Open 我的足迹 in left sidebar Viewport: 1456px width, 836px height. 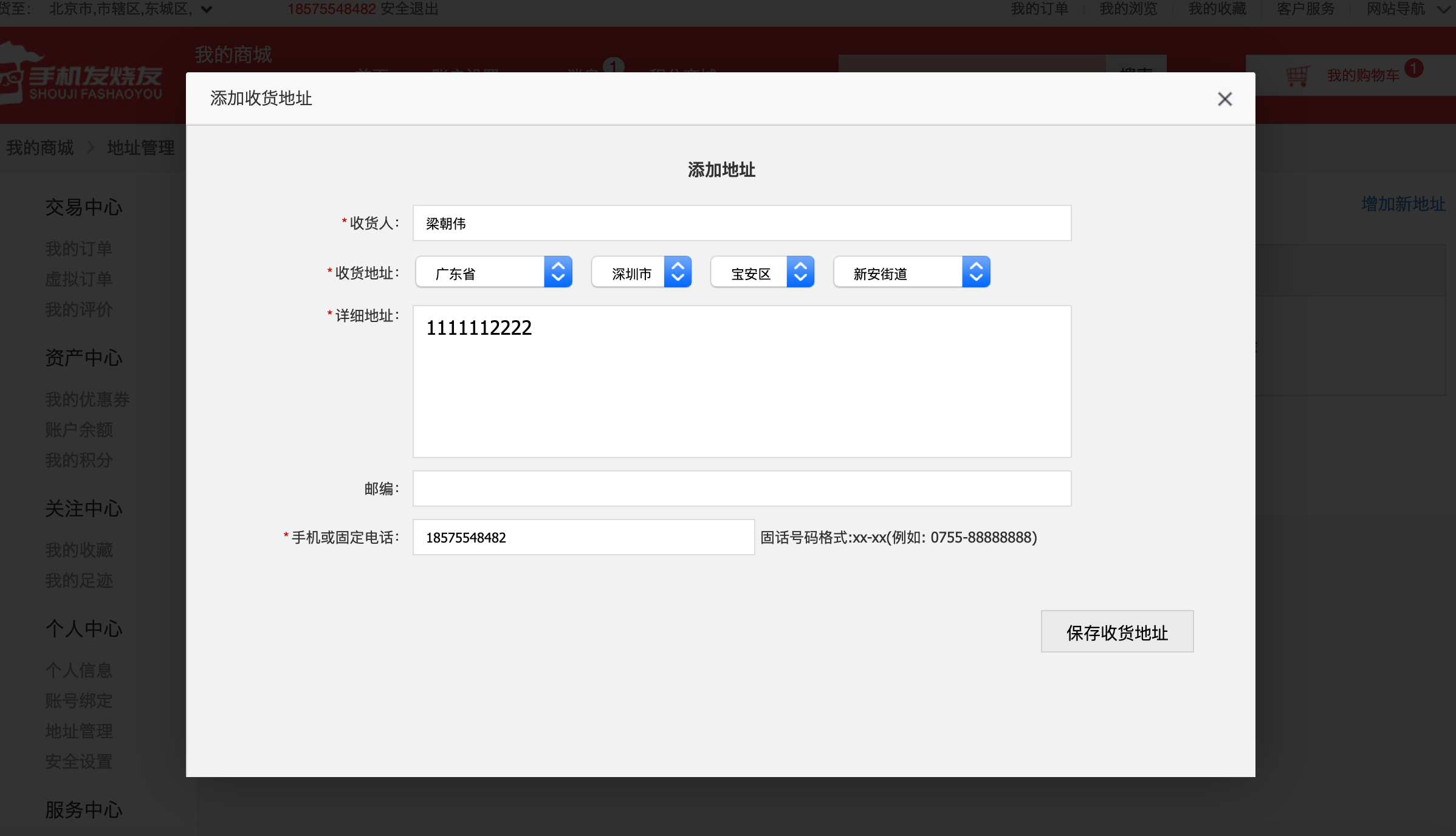point(79,580)
